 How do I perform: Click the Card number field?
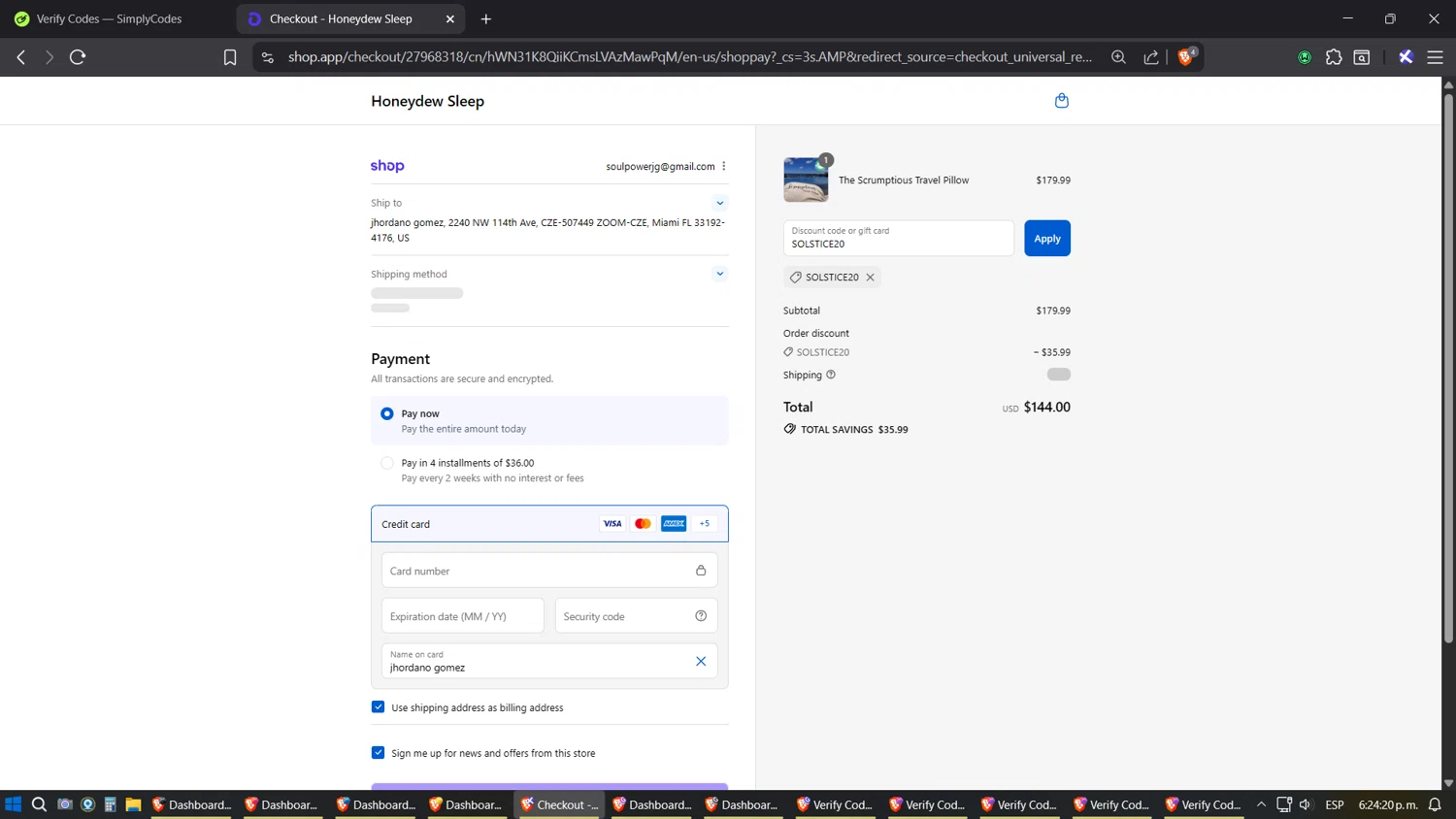click(x=549, y=571)
